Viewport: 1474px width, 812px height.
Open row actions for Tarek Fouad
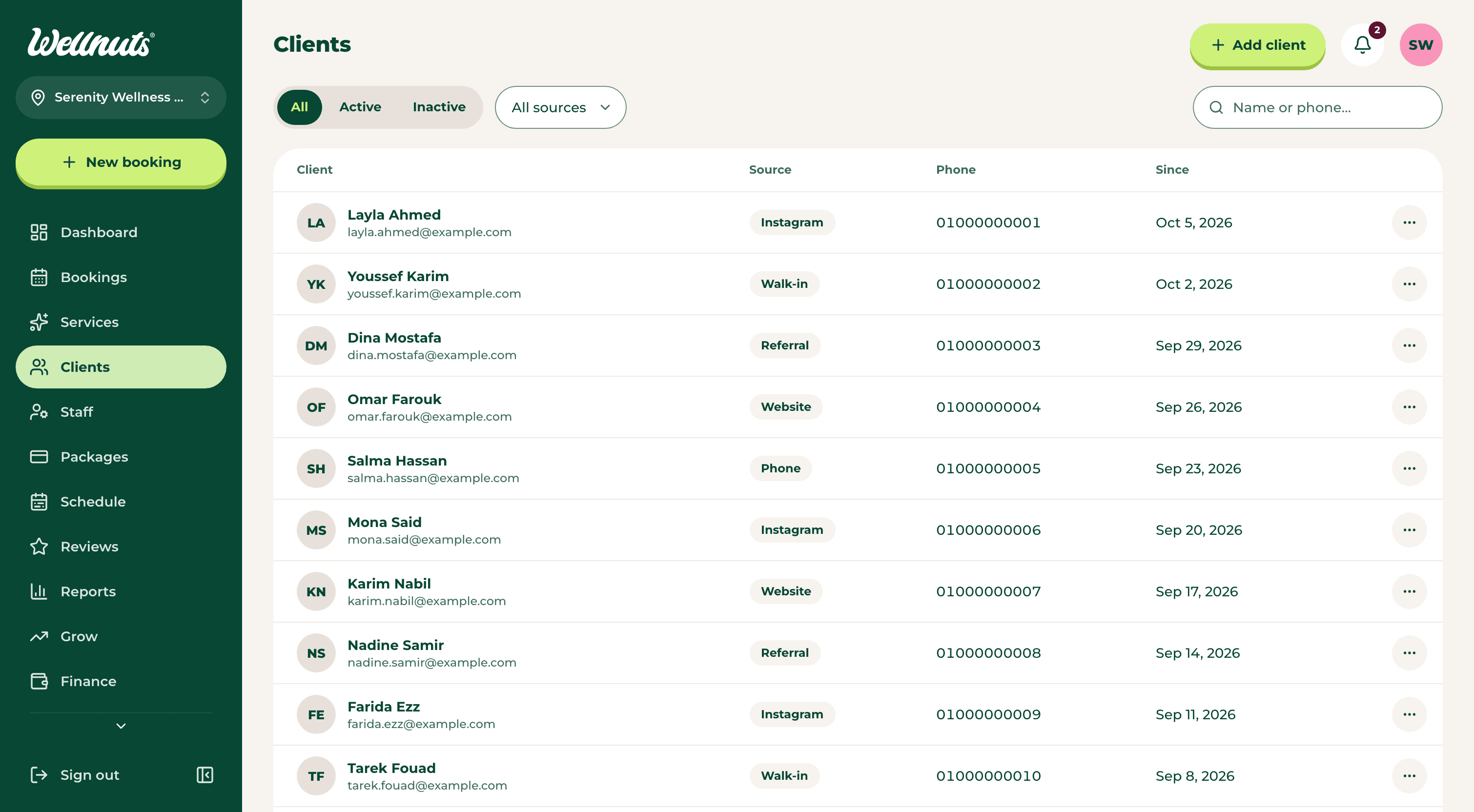tap(1410, 776)
